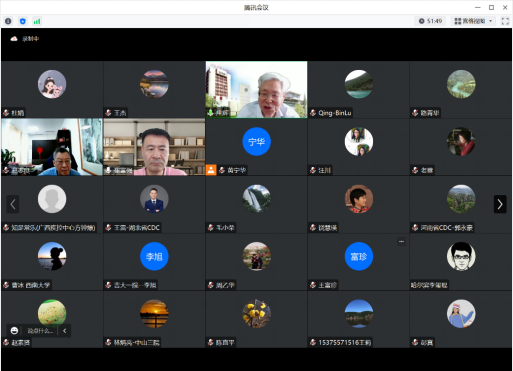Click muted mic icon next to Qing-BinLu
The image size is (513, 371).
313,113
